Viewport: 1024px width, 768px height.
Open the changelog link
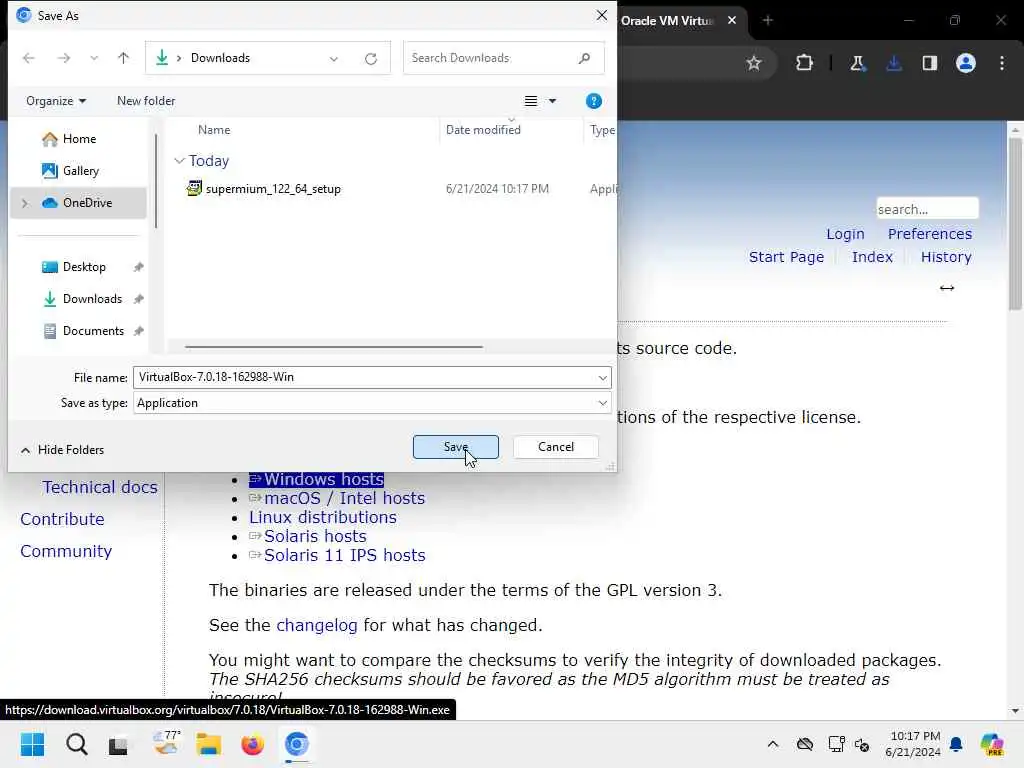[317, 625]
